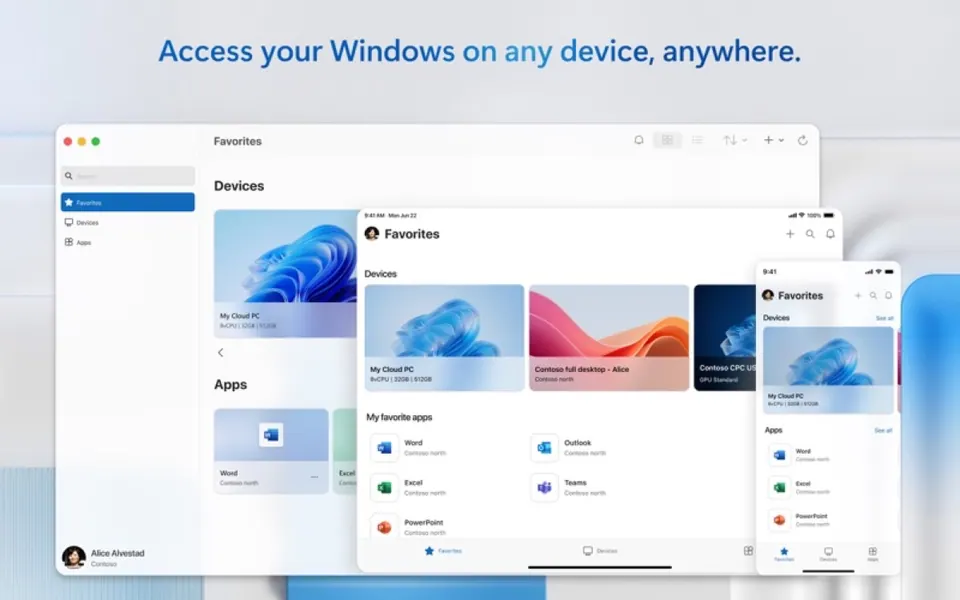Open the plus add dropdown in Mac toolbar
Screen dimensions: 960x600
click(x=773, y=140)
